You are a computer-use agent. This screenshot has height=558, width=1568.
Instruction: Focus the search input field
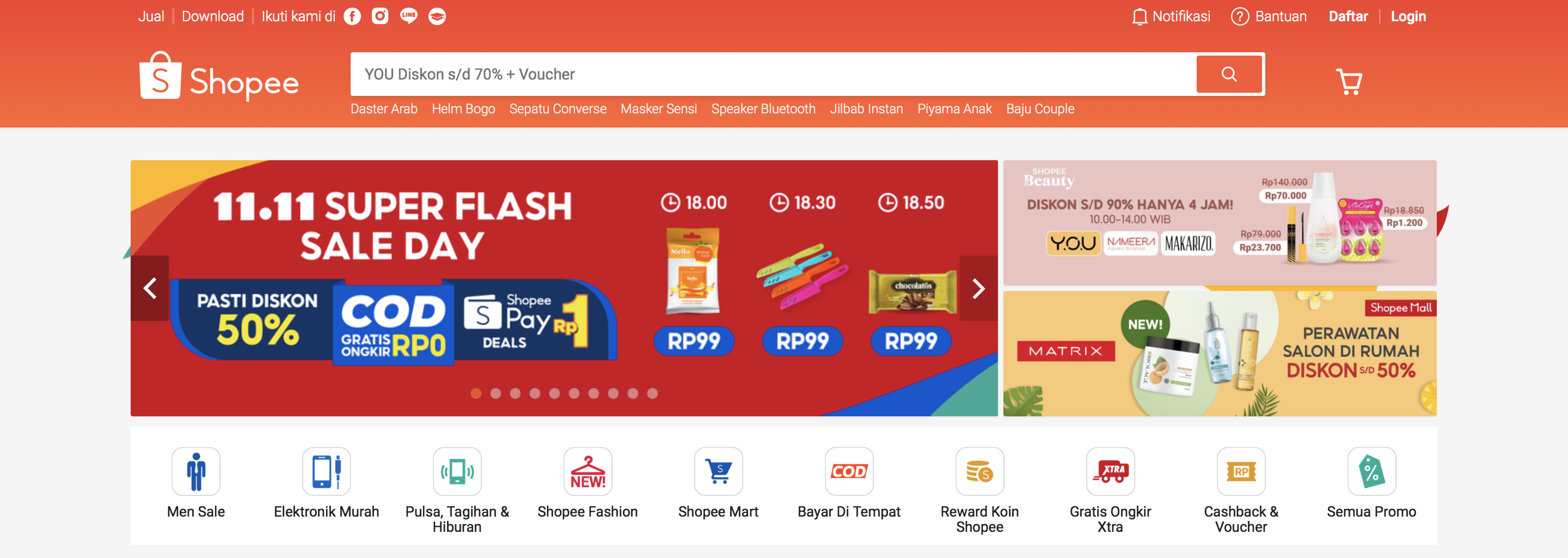(773, 74)
